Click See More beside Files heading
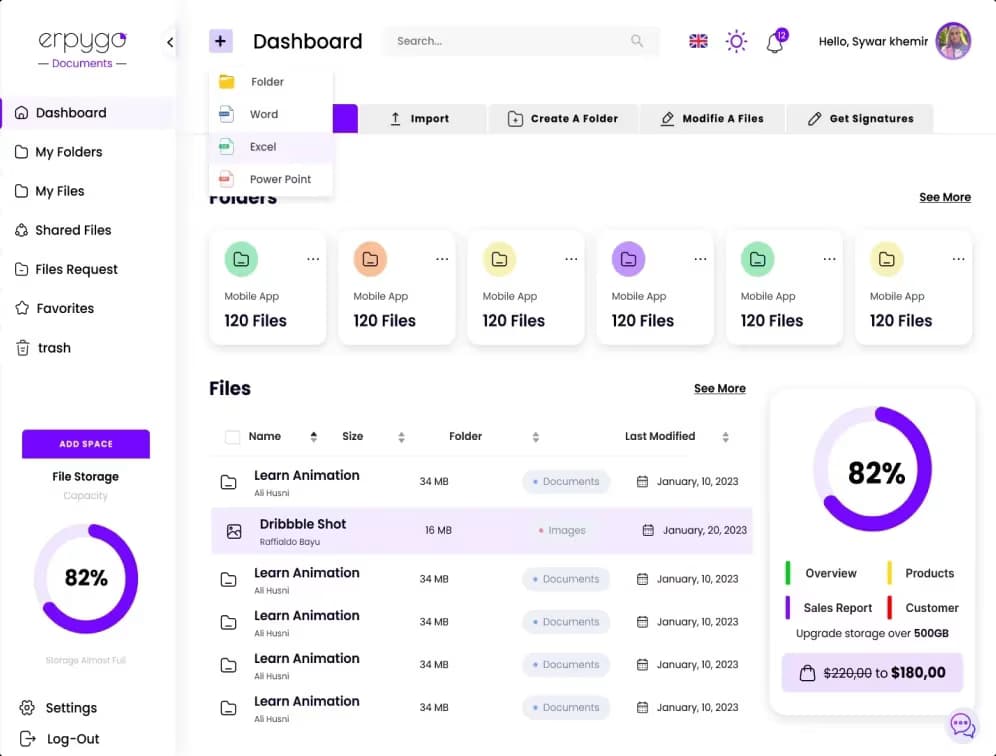 pos(719,388)
